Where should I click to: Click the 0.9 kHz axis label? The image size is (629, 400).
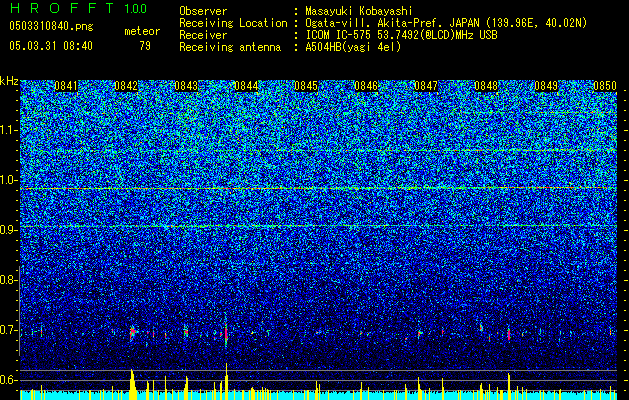(9, 230)
